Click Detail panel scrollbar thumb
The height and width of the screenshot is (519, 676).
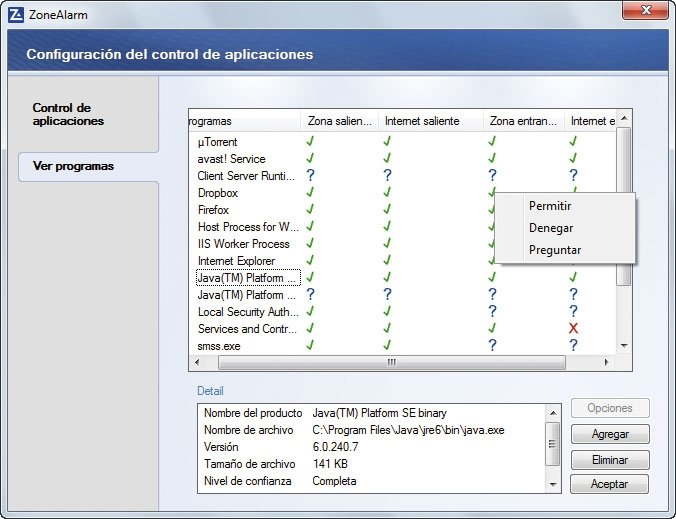(x=553, y=444)
